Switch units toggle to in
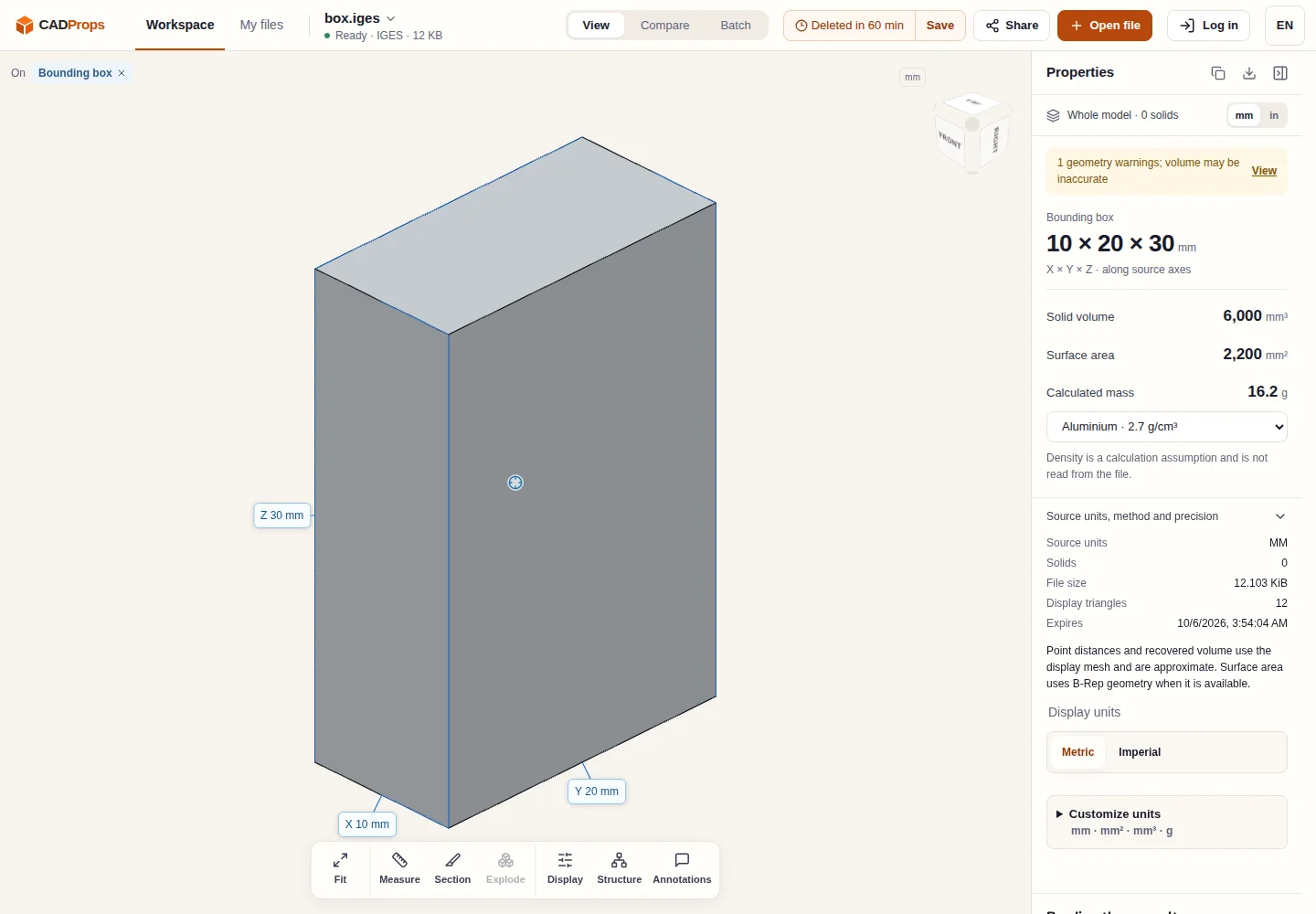Image resolution: width=1316 pixels, height=914 pixels. 1274,115
